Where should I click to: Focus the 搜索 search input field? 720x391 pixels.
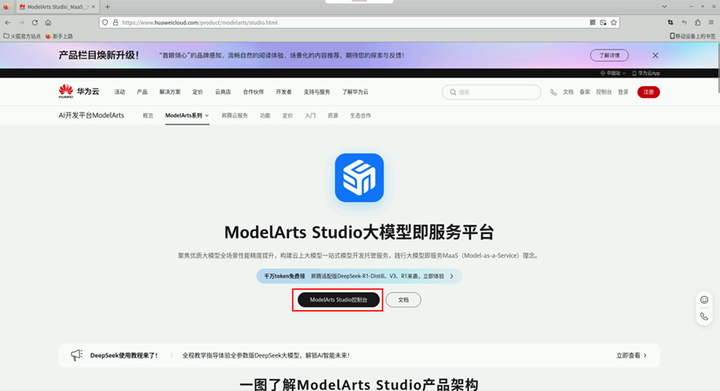tap(491, 92)
